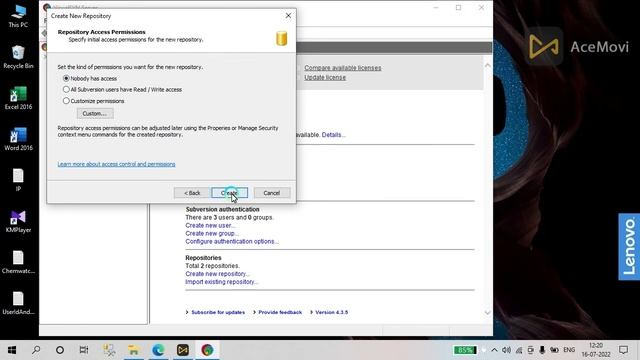This screenshot has height=360, width=640.
Task: Open the clock and date in taskbar
Action: point(596,350)
